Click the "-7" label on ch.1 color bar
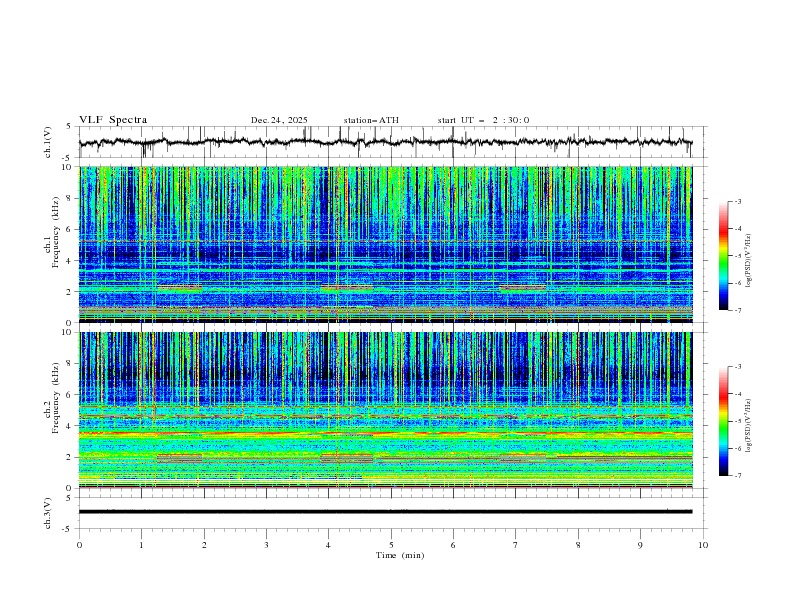Viewport: 792px width, 612px height. coord(737,310)
